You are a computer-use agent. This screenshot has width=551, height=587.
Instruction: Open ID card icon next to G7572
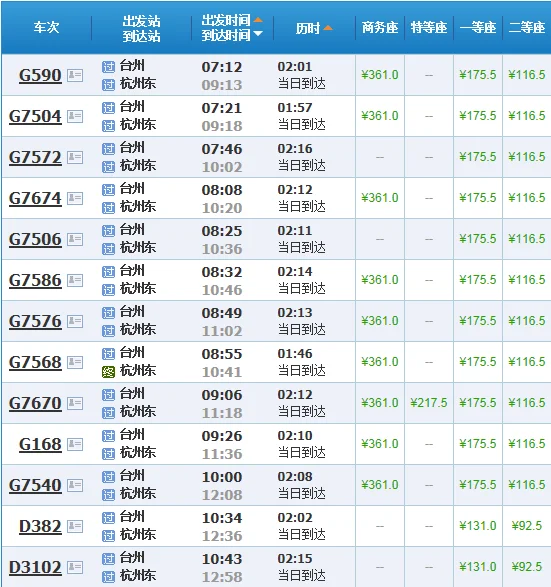75,157
